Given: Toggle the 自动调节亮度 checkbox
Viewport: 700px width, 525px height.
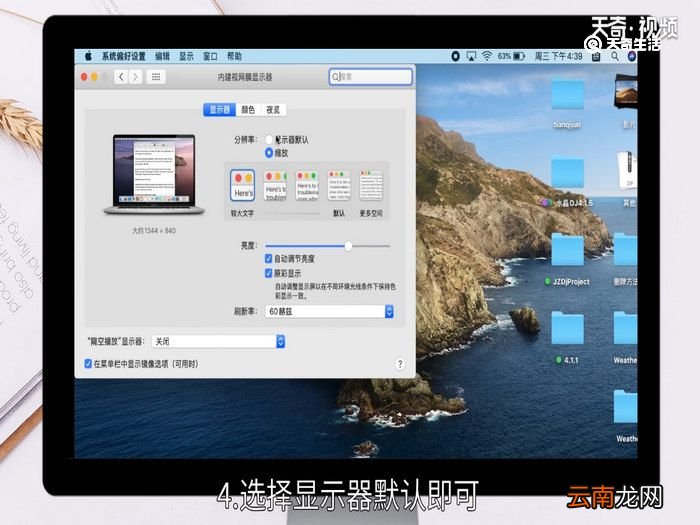Looking at the screenshot, I should 268,258.
